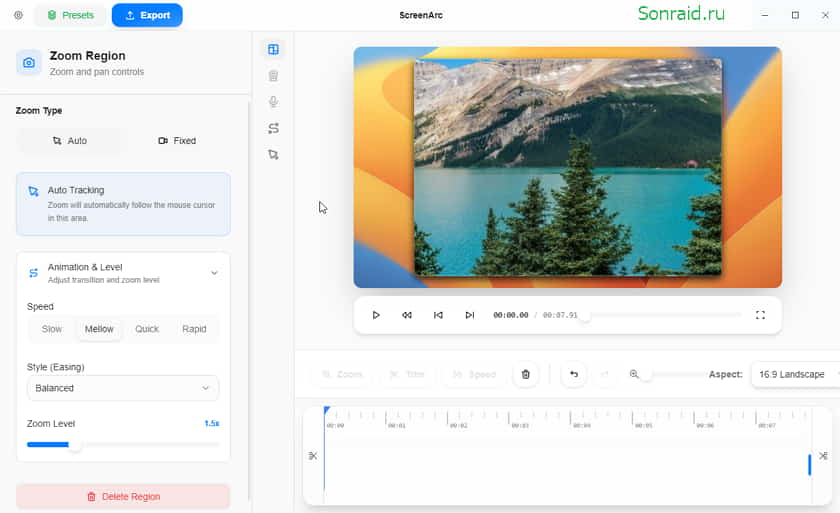Add a Zoom region from toolbar
Screen dimensions: 840x513
(x=343, y=374)
